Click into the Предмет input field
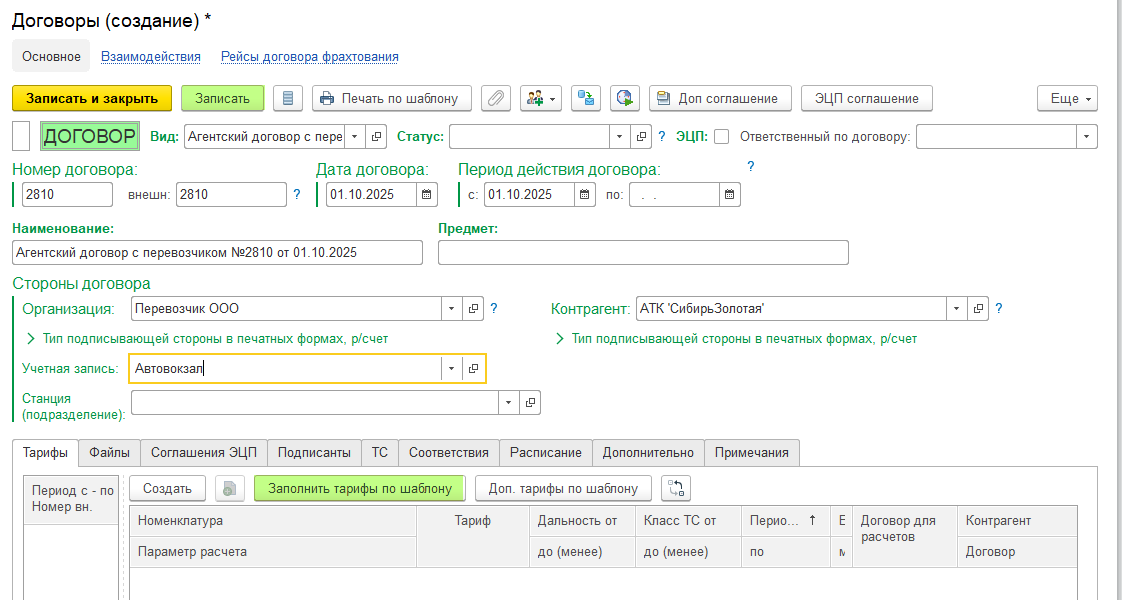This screenshot has width=1122, height=600. (x=642, y=253)
